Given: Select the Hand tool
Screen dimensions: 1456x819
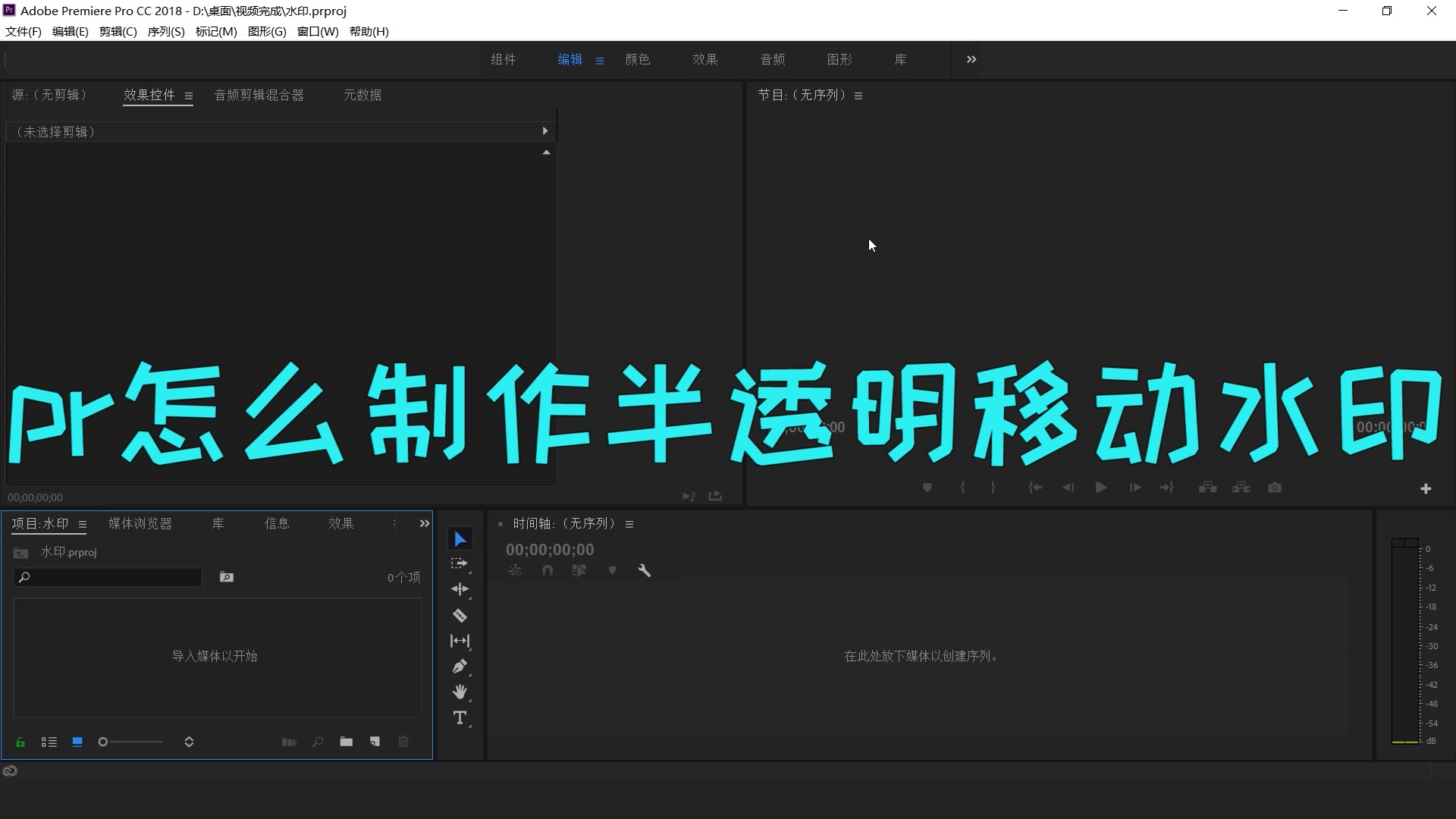Looking at the screenshot, I should pos(460,692).
